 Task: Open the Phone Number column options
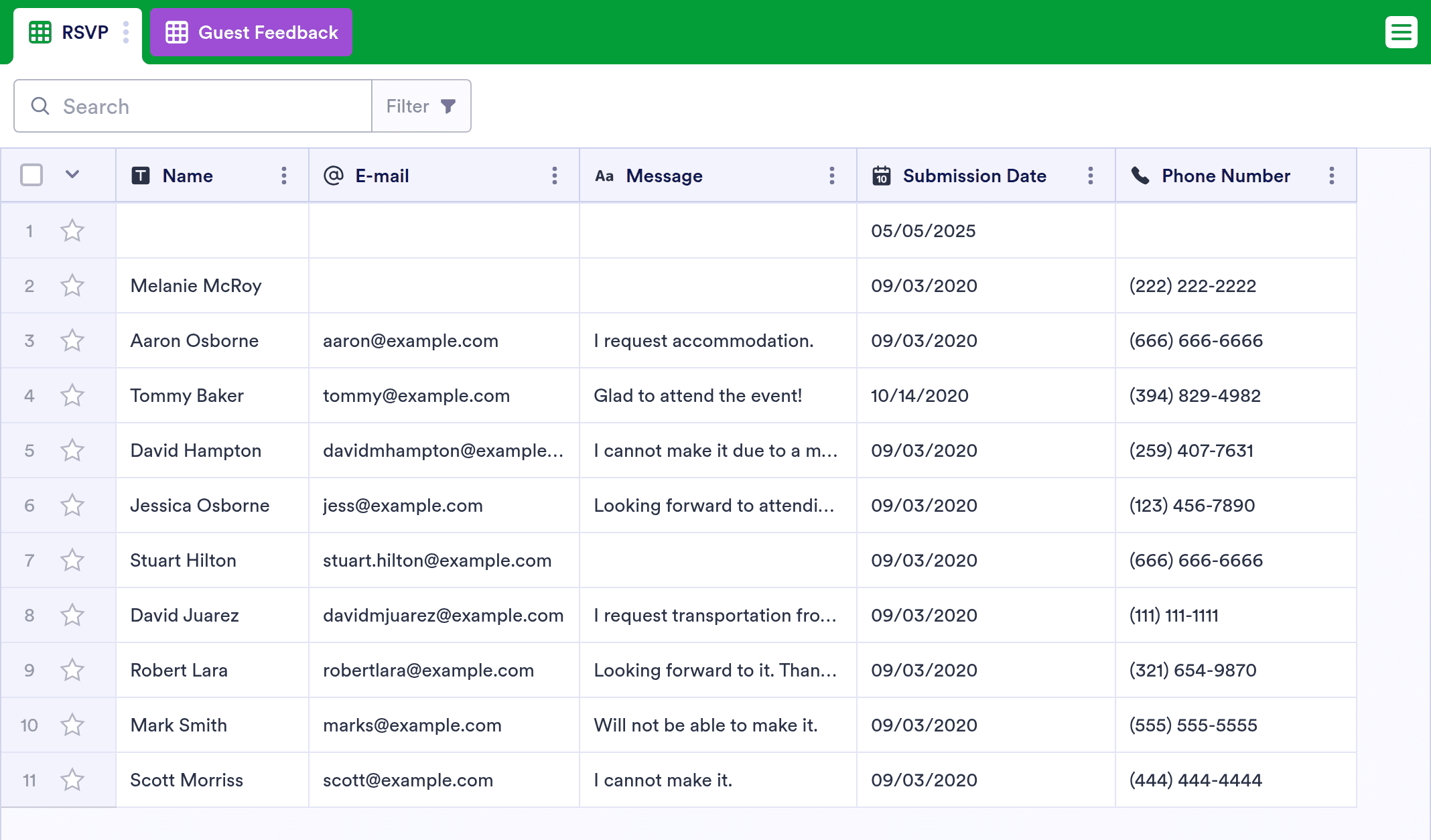[1331, 176]
